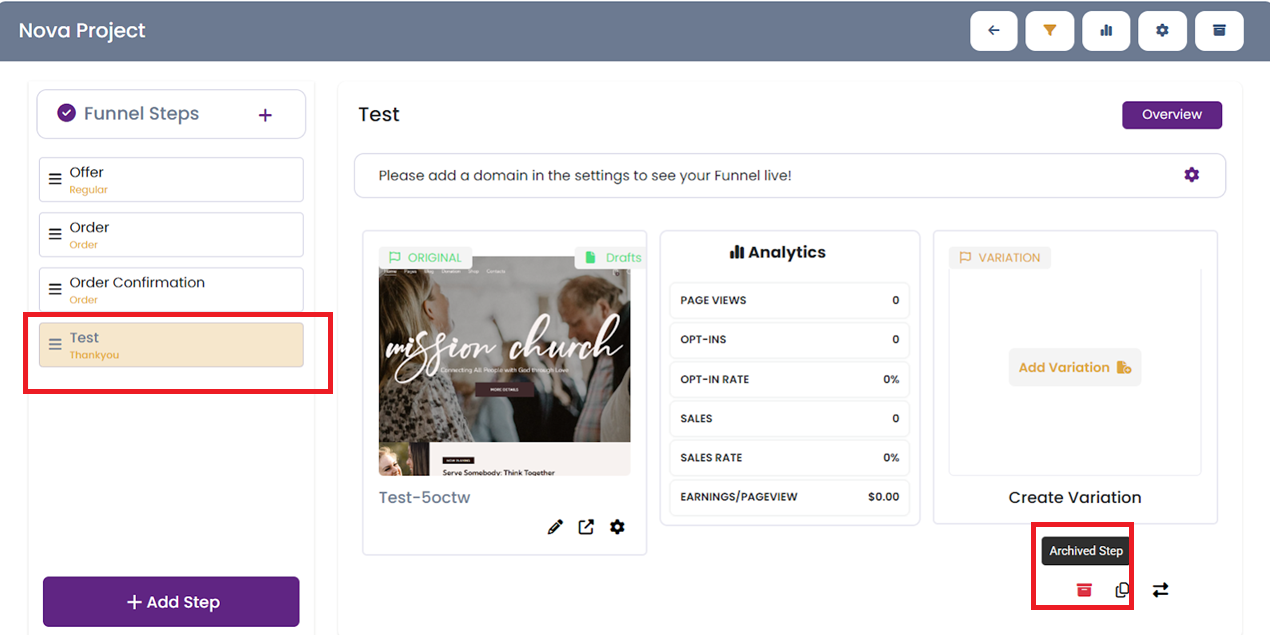Screen dimensions: 1270x635
Task: Open the funnel filter icon in header
Action: coord(1049,31)
